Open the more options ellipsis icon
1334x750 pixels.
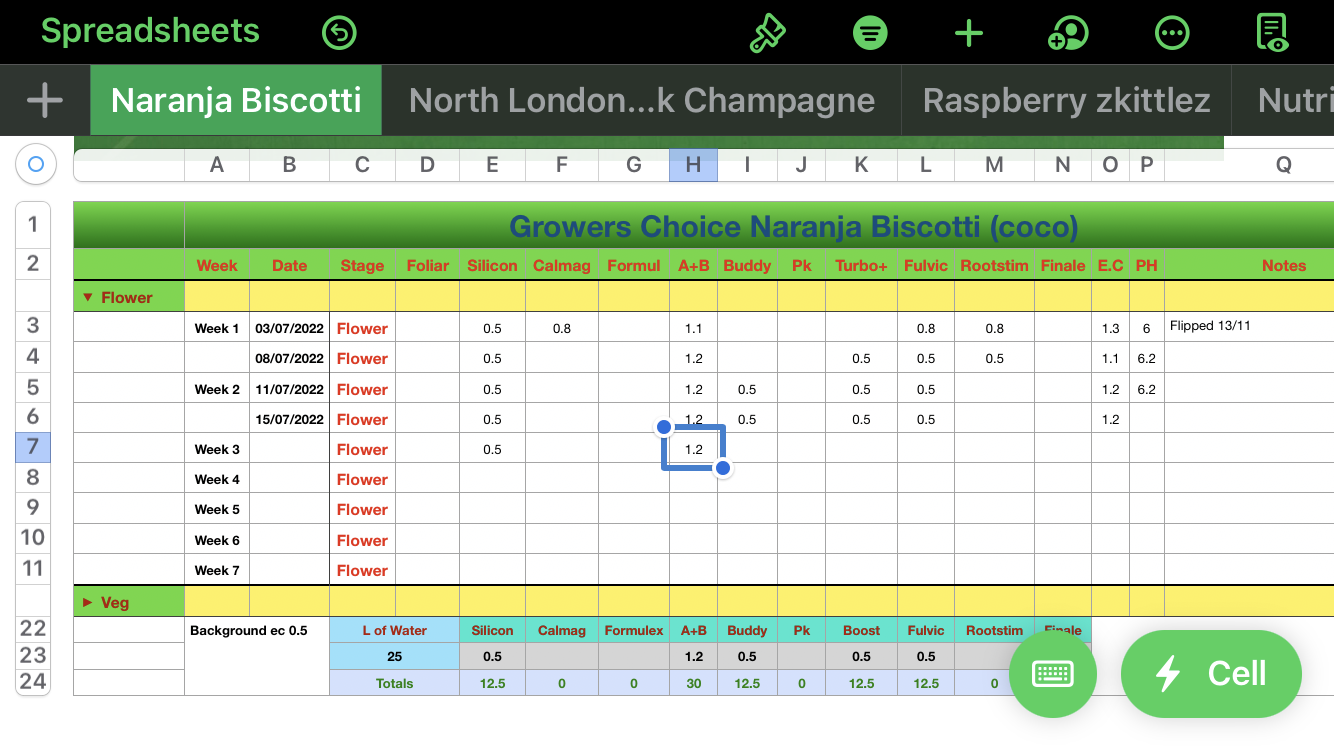1171,33
